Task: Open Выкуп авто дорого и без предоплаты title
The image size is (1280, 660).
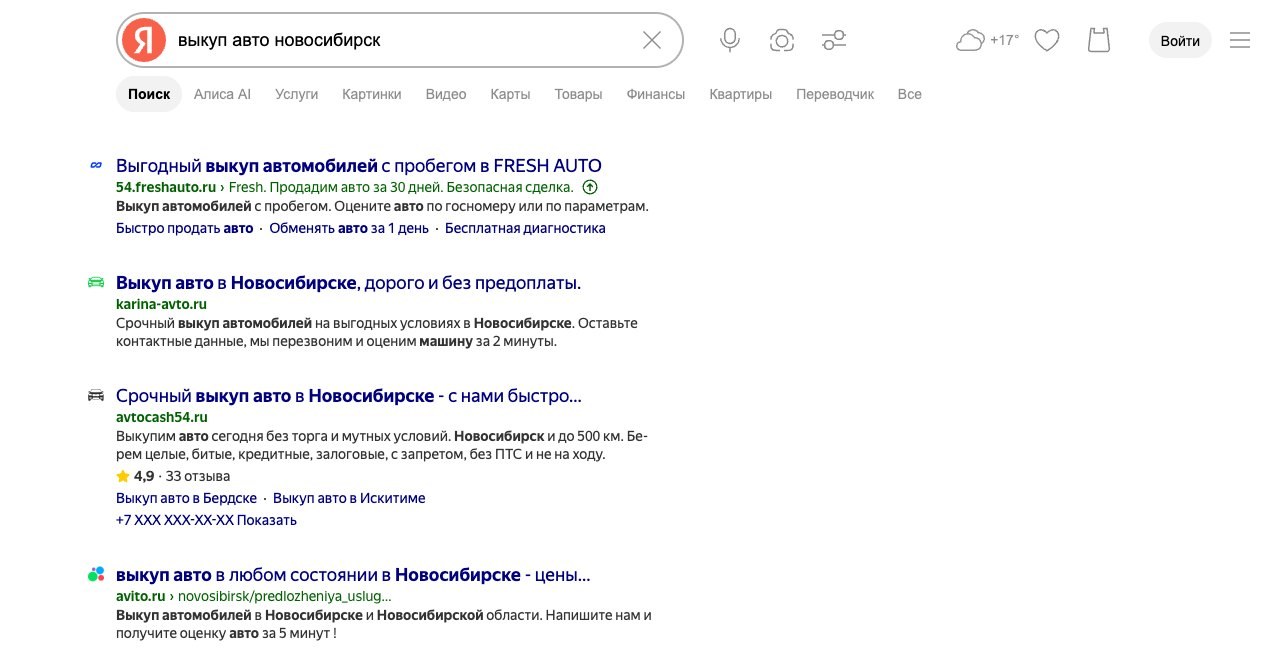Action: [x=349, y=283]
